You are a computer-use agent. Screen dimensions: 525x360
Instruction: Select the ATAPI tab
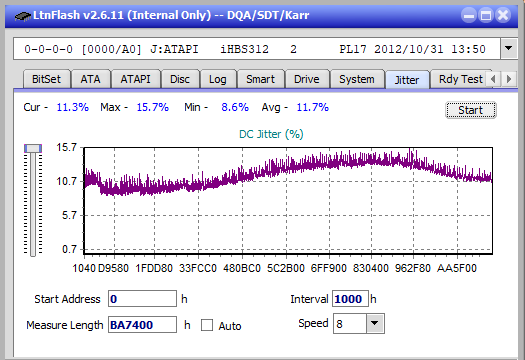[x=136, y=79]
